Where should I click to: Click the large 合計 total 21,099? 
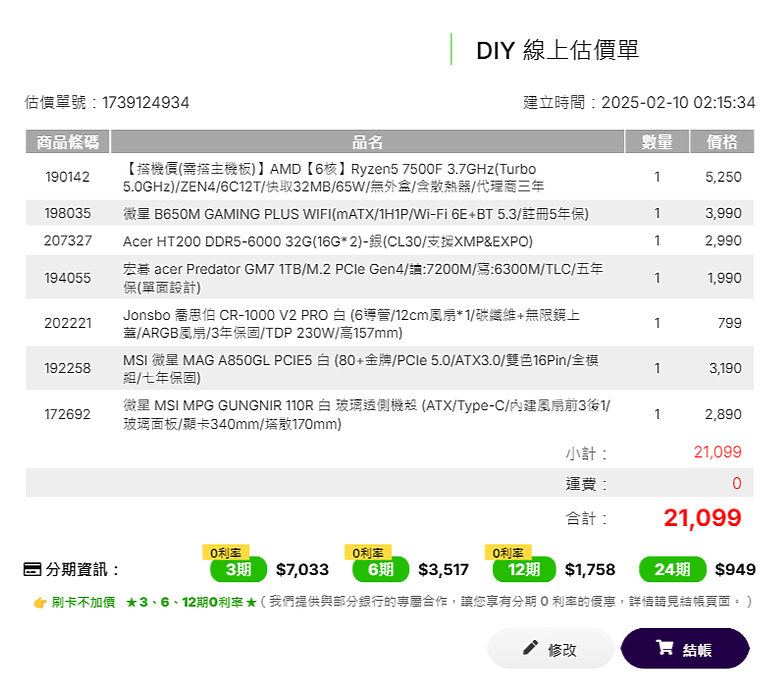click(x=702, y=518)
